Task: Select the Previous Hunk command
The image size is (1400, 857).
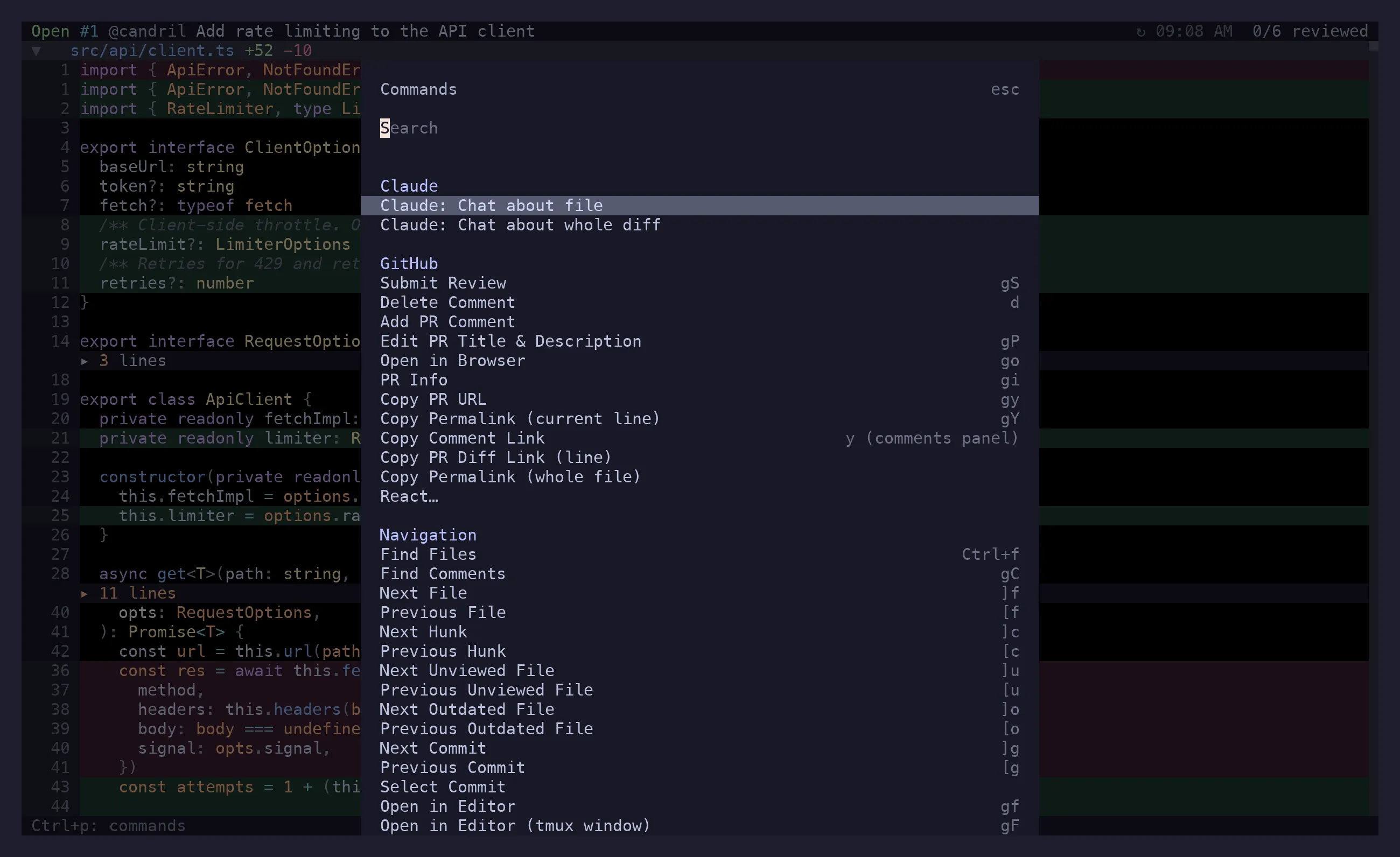Action: click(699, 651)
